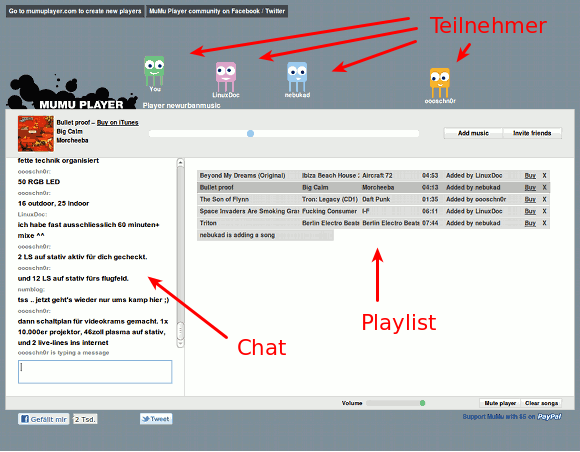Remove Space Invaders song with its X
The image size is (580, 452).
tap(544, 211)
